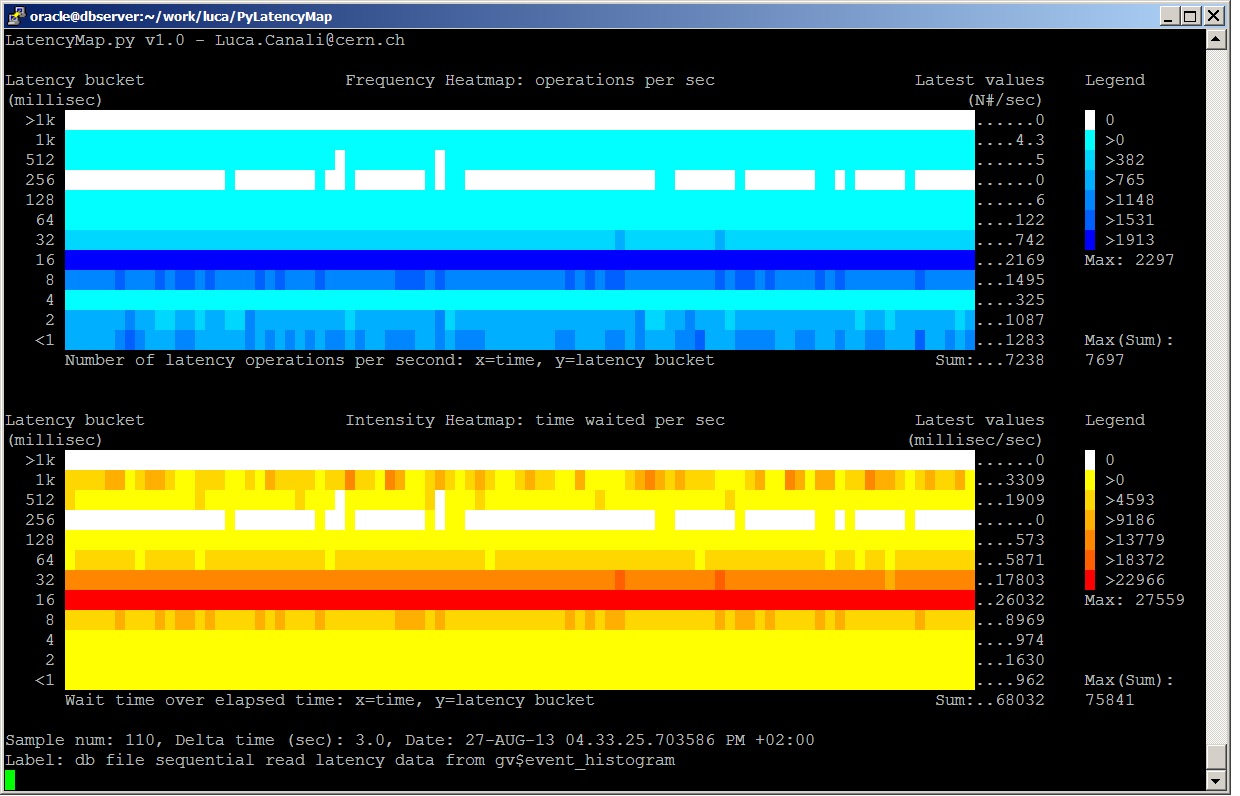The width and height of the screenshot is (1240, 796).
Task: Click the red '>22966' legend swatch
Action: pos(1092,580)
